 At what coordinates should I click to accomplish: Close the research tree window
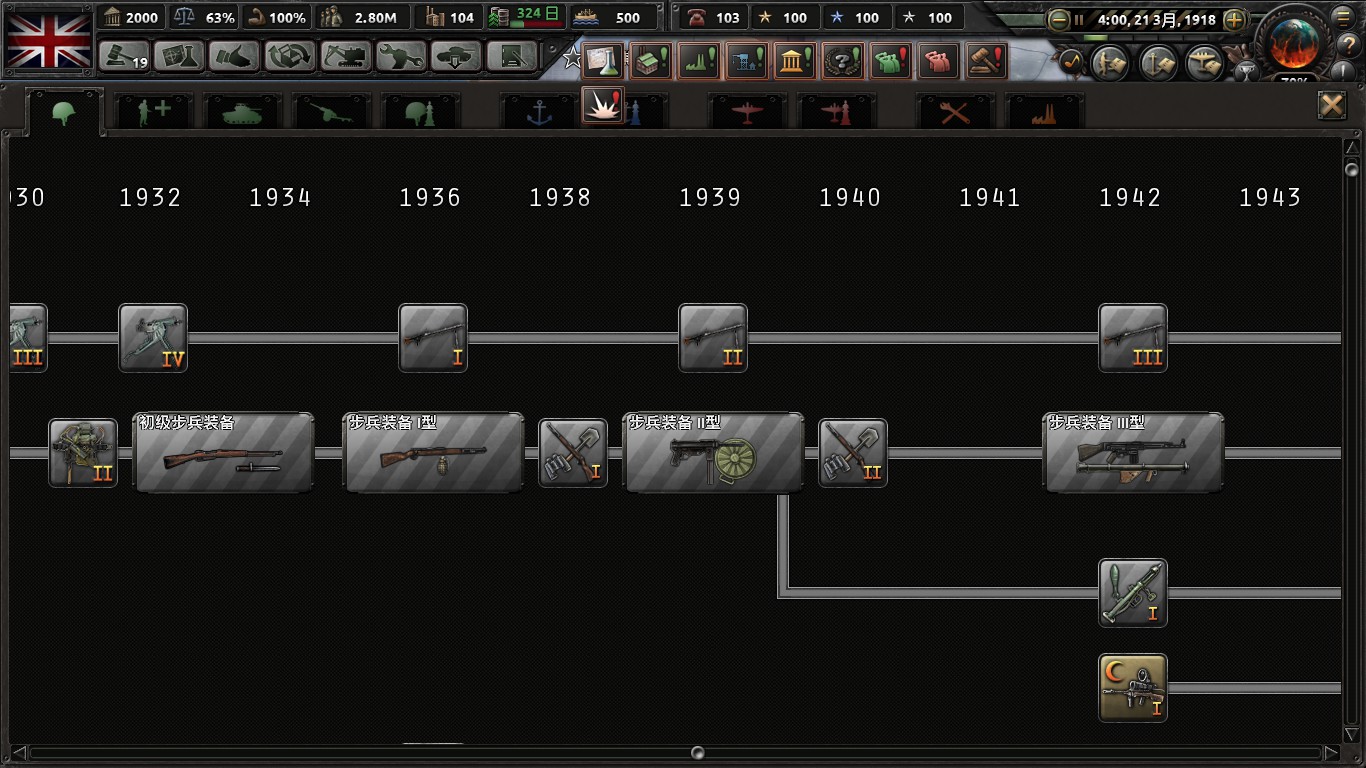coord(1331,105)
